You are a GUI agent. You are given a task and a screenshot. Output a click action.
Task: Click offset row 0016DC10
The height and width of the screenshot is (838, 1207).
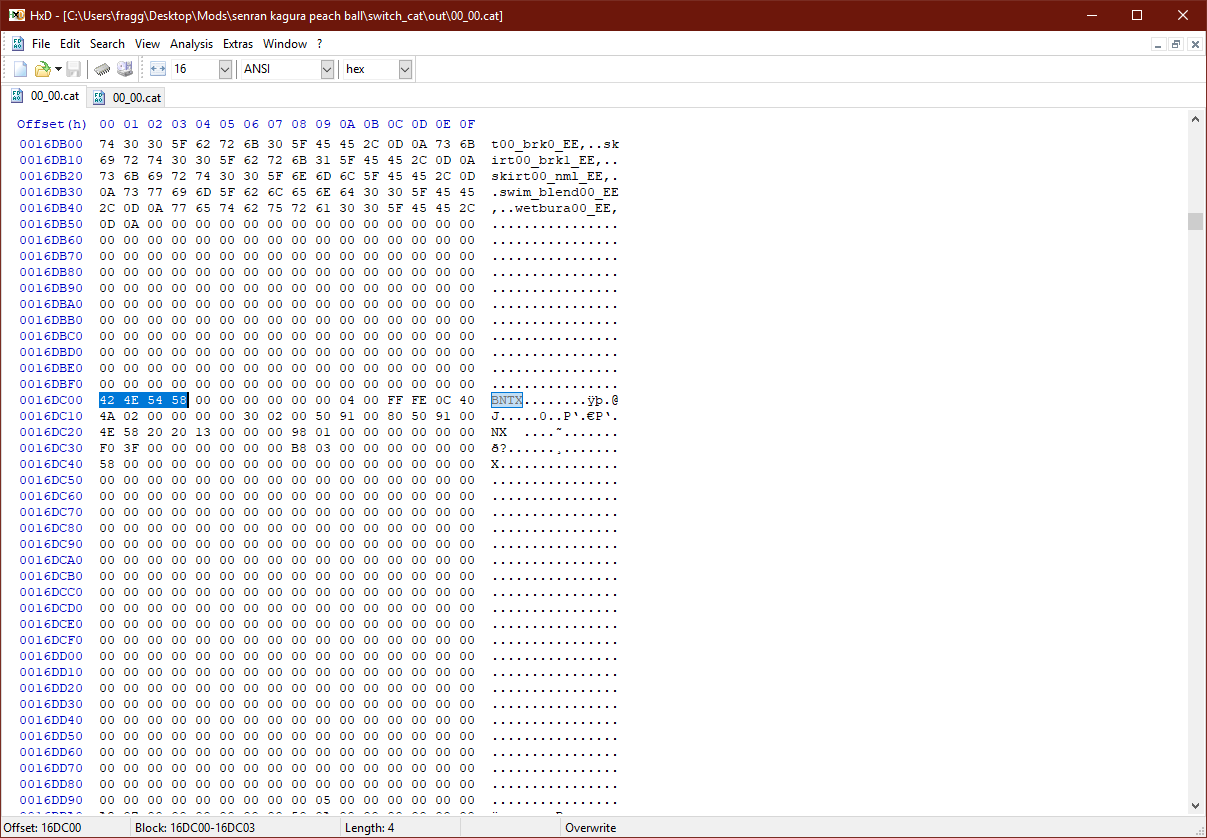(51, 416)
